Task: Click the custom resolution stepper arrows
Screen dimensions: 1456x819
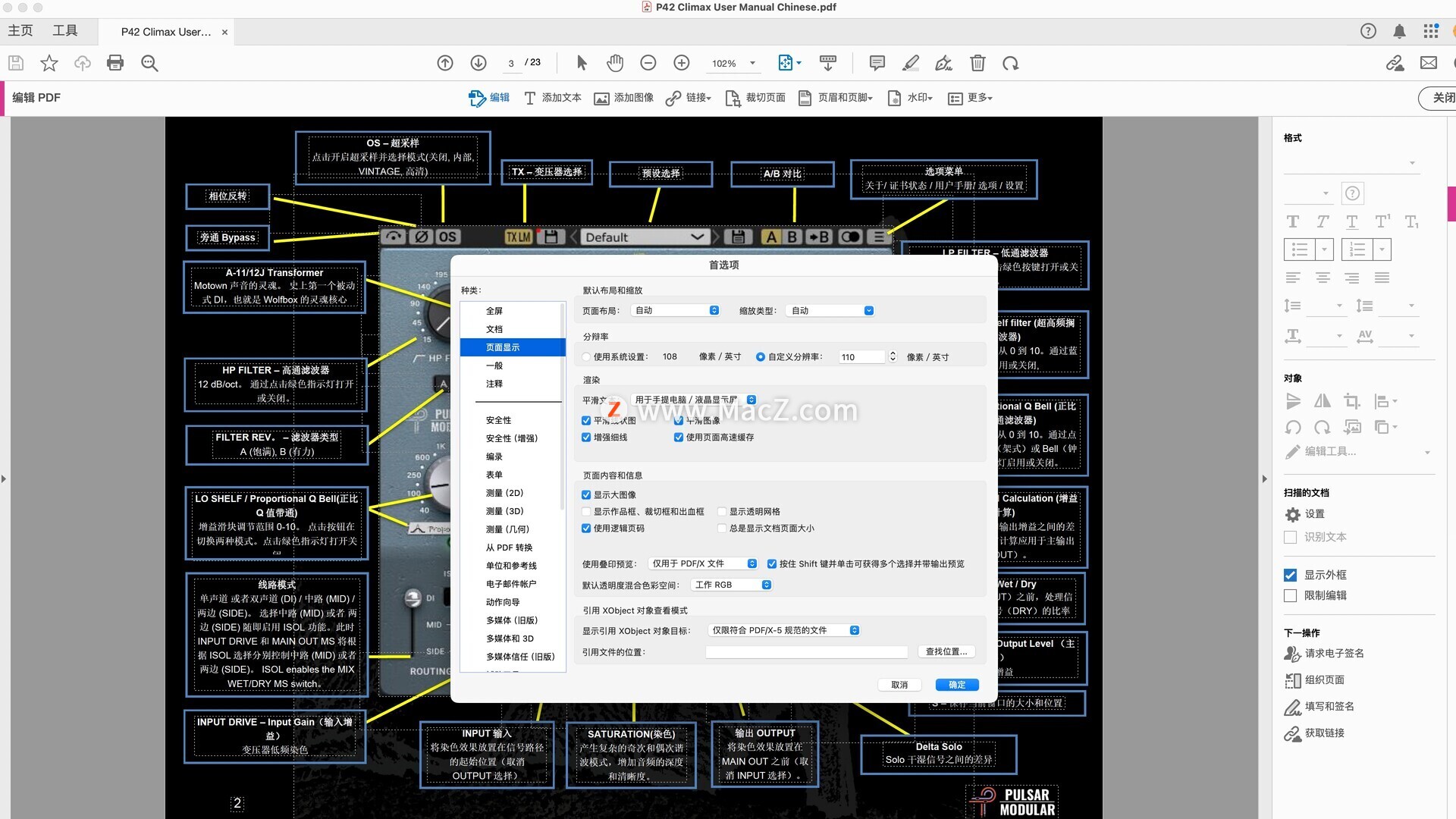Action: (x=893, y=356)
